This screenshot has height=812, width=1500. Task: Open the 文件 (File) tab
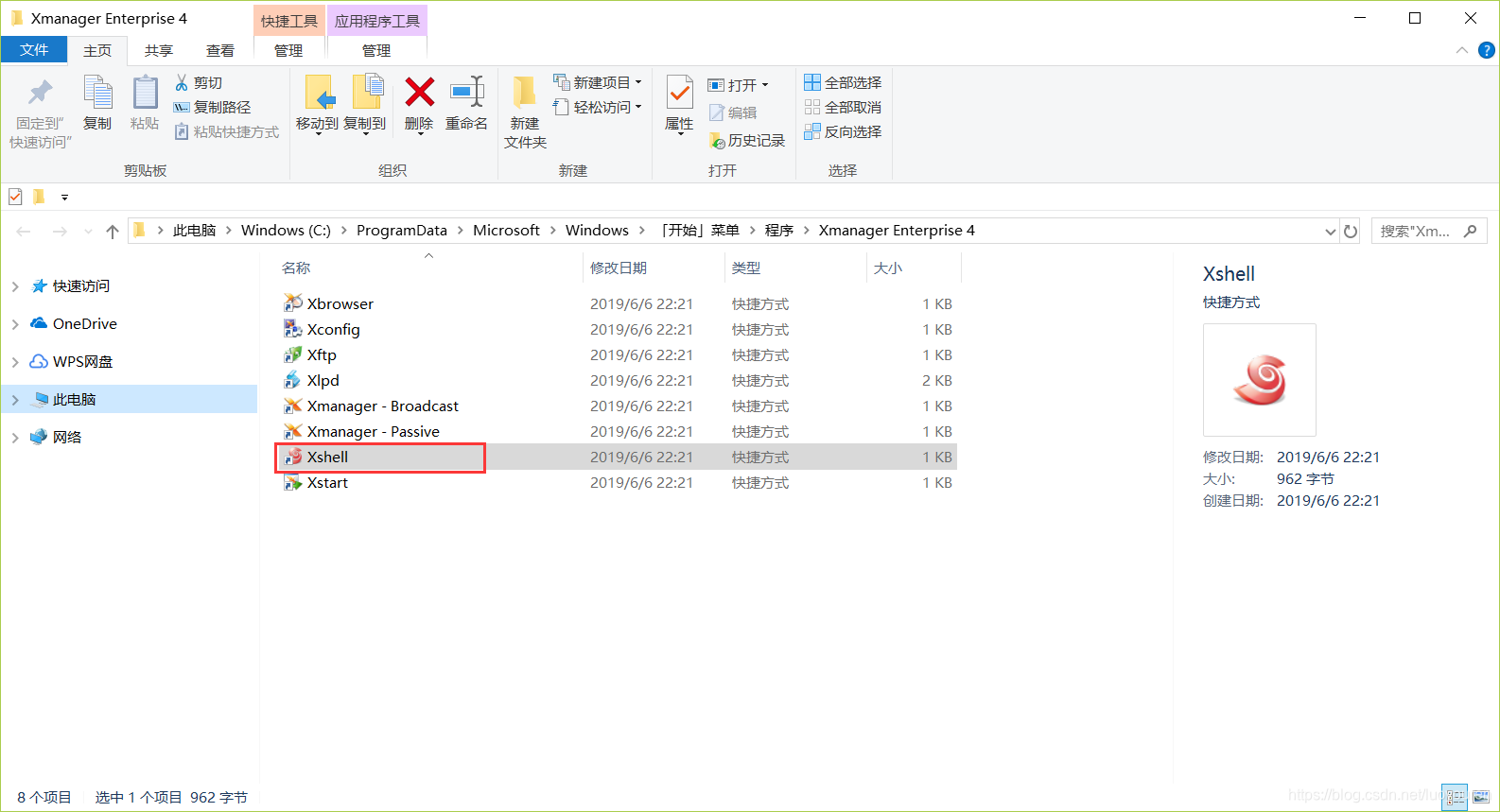(34, 50)
